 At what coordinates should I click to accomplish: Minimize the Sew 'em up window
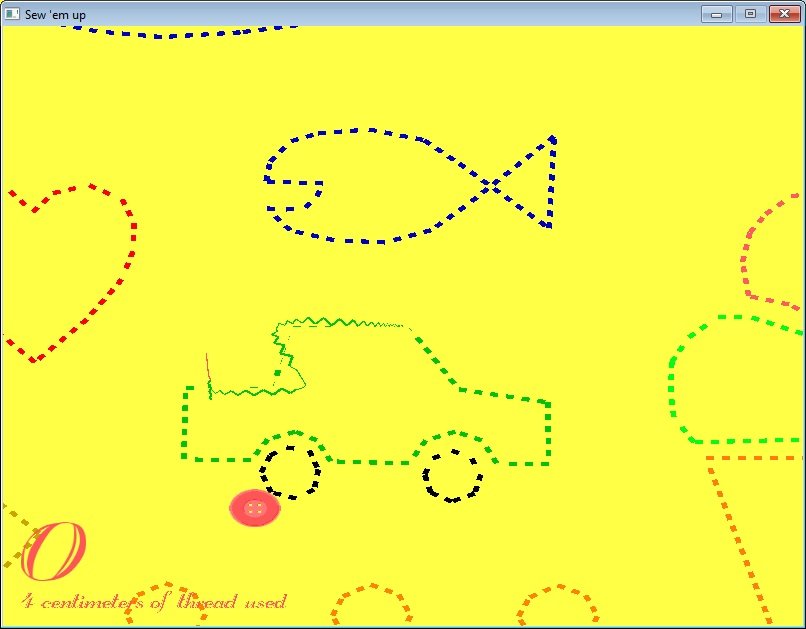(716, 14)
